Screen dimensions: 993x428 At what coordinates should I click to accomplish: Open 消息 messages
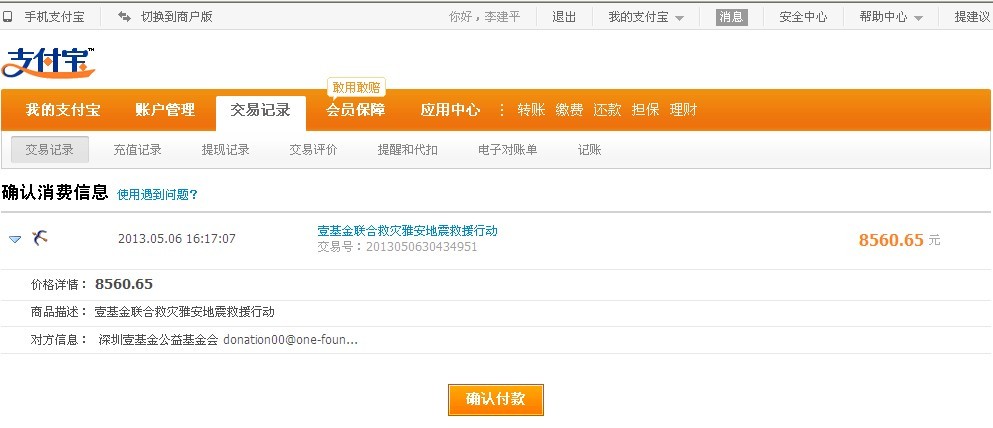click(732, 17)
